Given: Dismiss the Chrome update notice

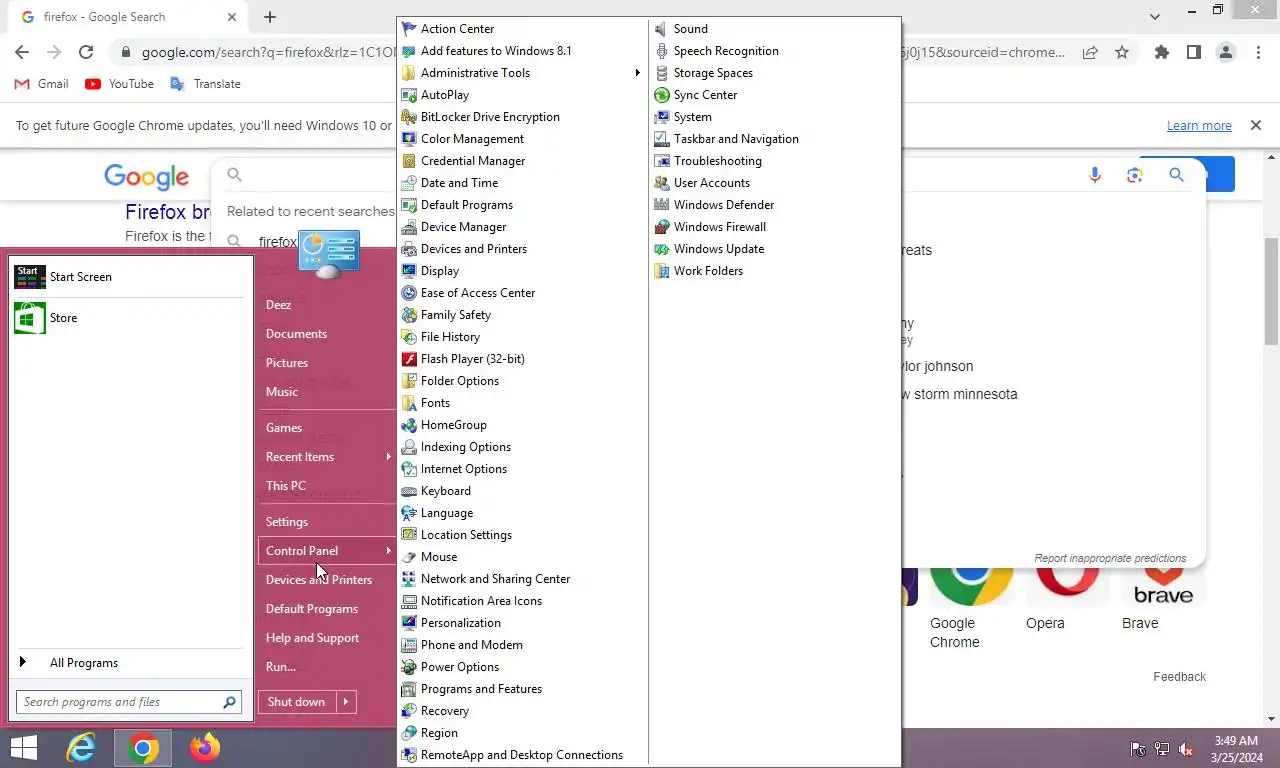Looking at the screenshot, I should coord(1255,126).
